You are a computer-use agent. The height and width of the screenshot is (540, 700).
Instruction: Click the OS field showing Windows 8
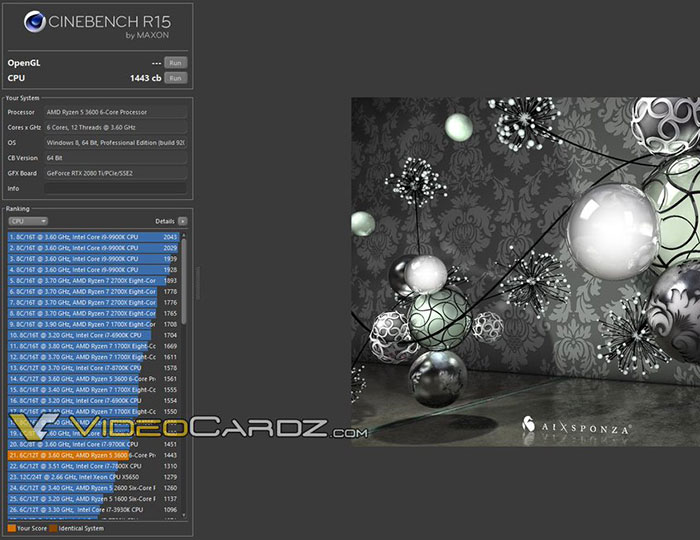[116, 143]
